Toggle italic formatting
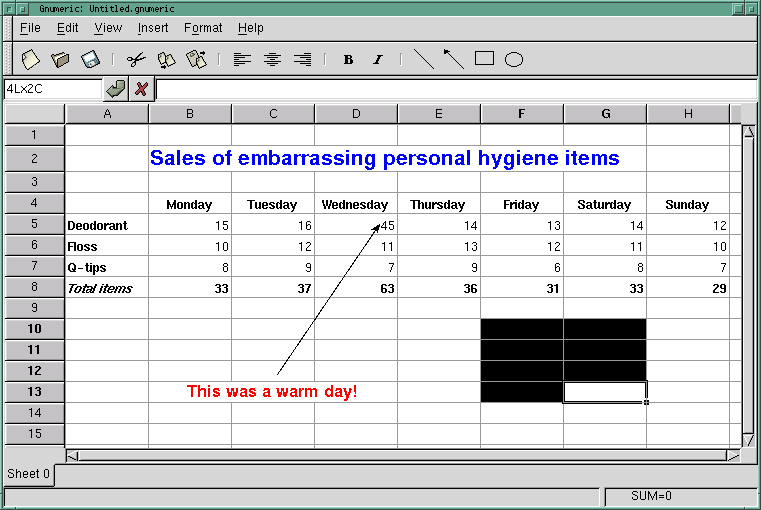761x510 pixels. coord(378,59)
